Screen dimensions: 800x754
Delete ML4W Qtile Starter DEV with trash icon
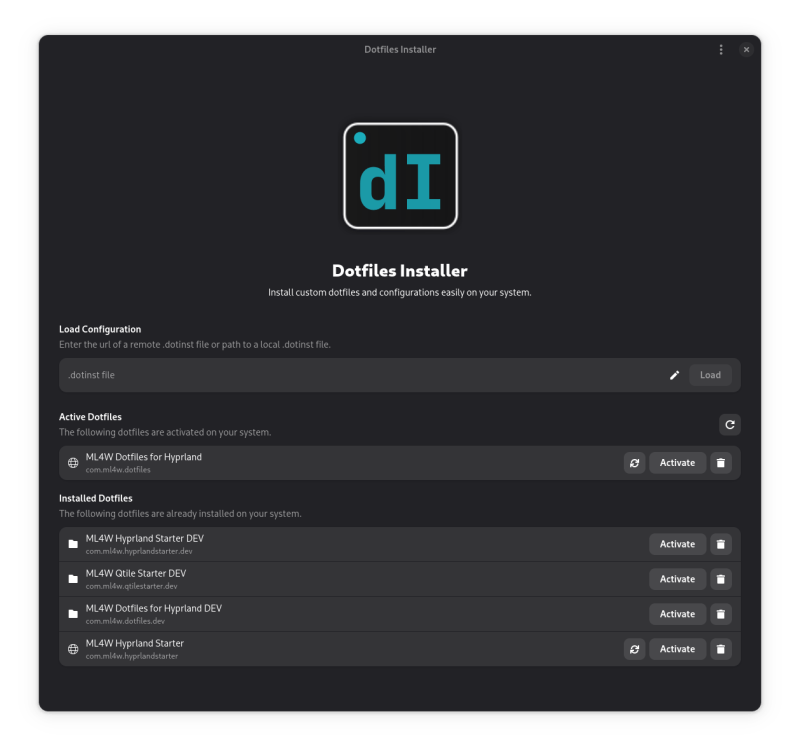pos(721,578)
